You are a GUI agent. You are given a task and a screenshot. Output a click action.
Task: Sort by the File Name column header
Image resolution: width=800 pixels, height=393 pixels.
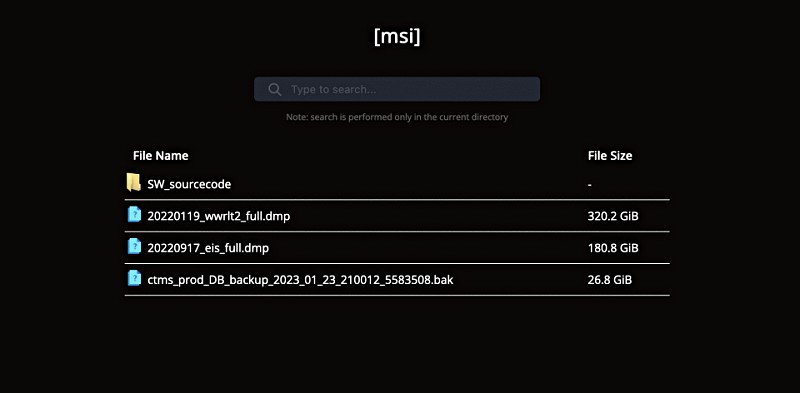click(161, 156)
